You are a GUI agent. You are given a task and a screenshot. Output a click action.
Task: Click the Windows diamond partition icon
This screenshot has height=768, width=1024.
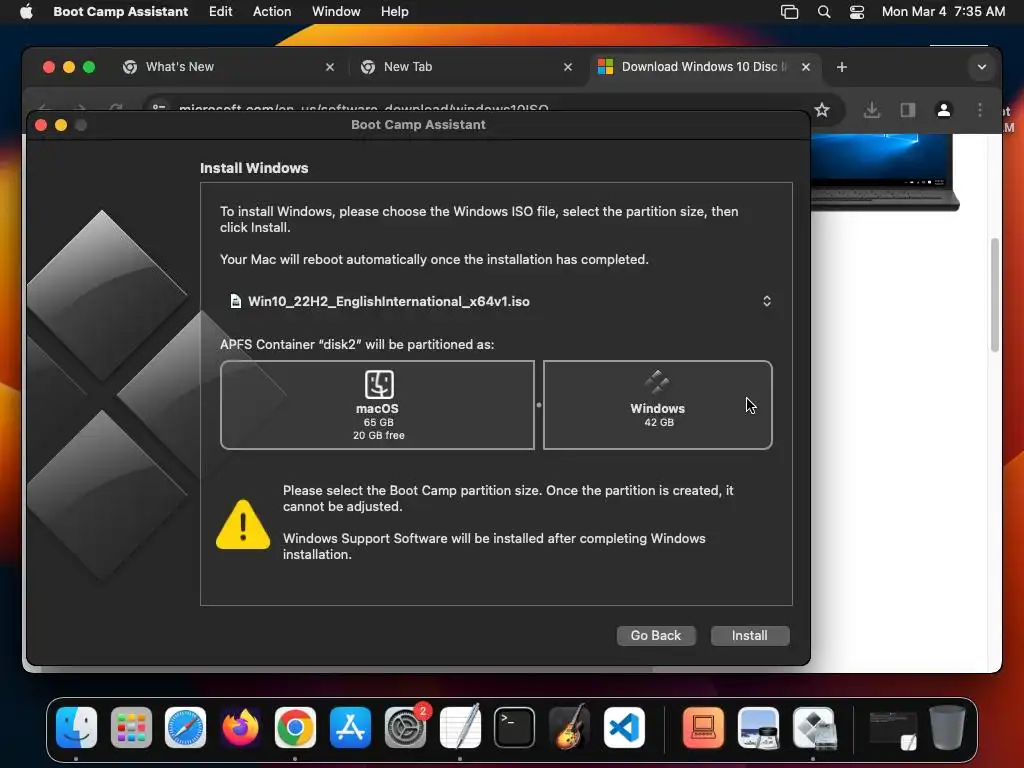point(657,382)
